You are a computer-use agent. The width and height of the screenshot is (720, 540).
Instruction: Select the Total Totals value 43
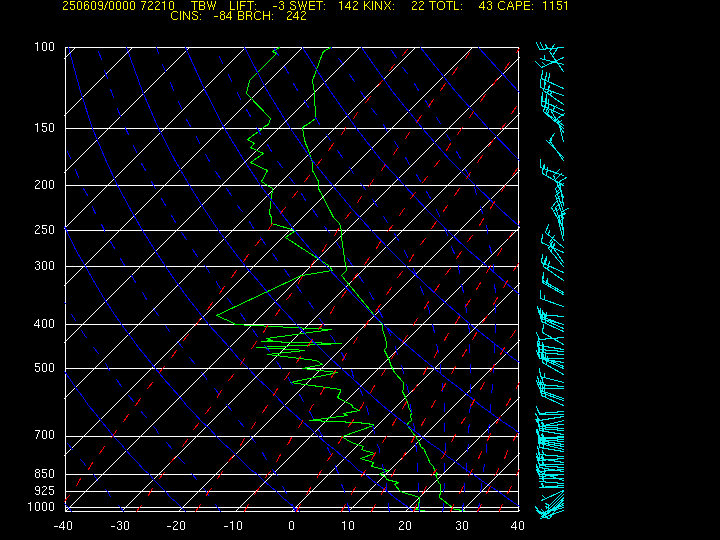click(486, 6)
